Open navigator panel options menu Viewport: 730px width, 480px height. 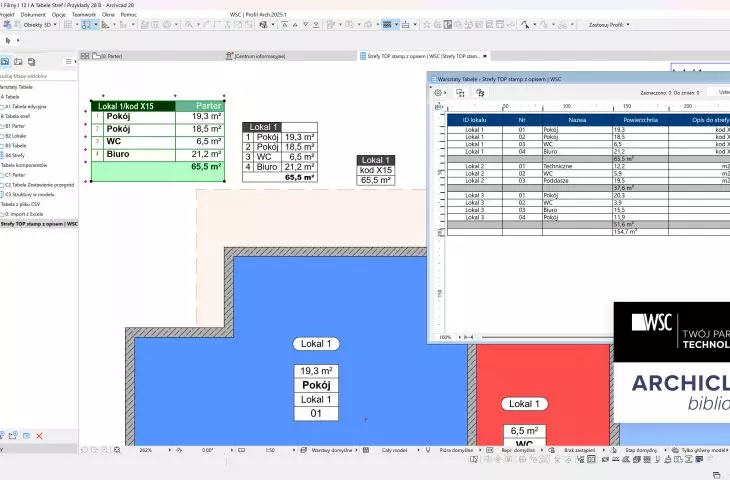(x=70, y=61)
